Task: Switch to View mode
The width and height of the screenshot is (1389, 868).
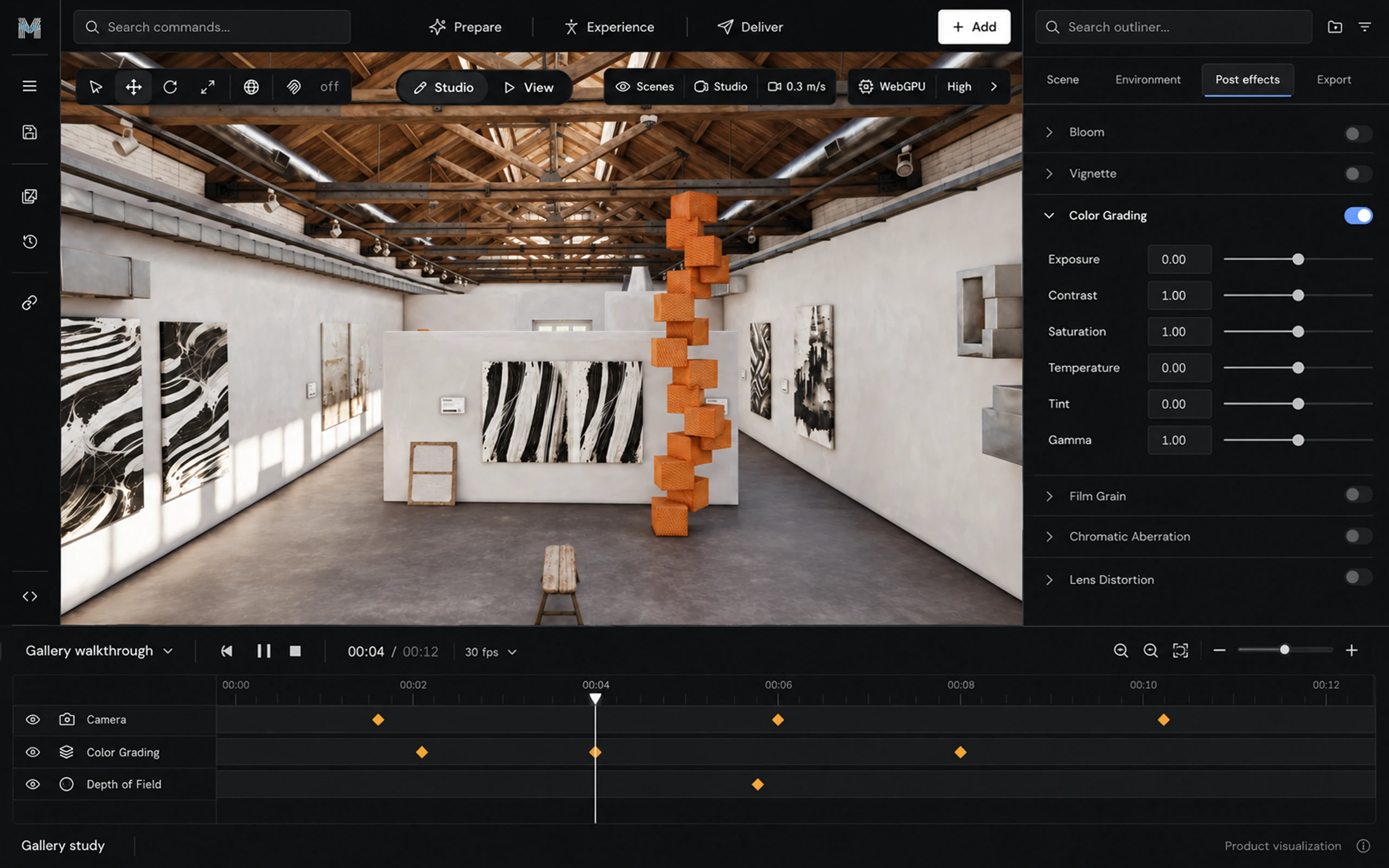Action: (528, 87)
